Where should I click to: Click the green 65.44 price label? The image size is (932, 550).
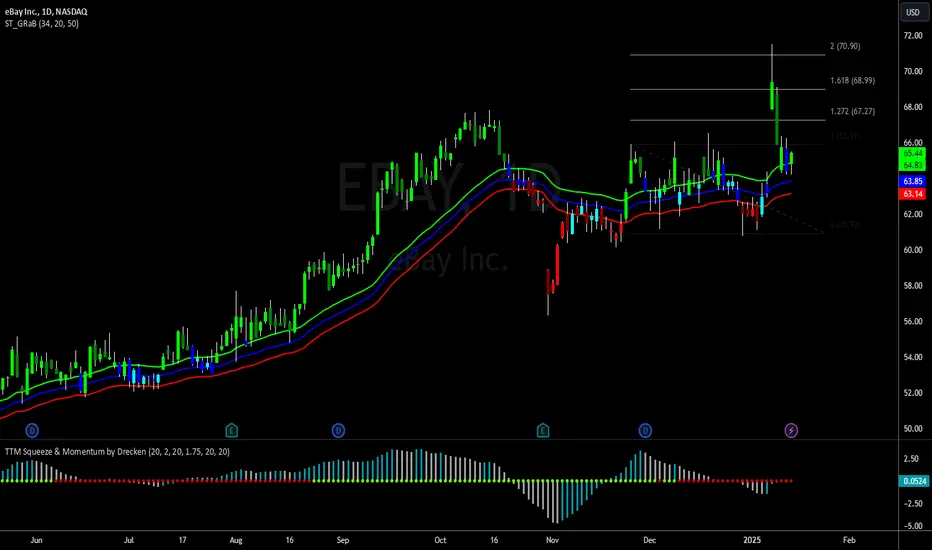[913, 153]
